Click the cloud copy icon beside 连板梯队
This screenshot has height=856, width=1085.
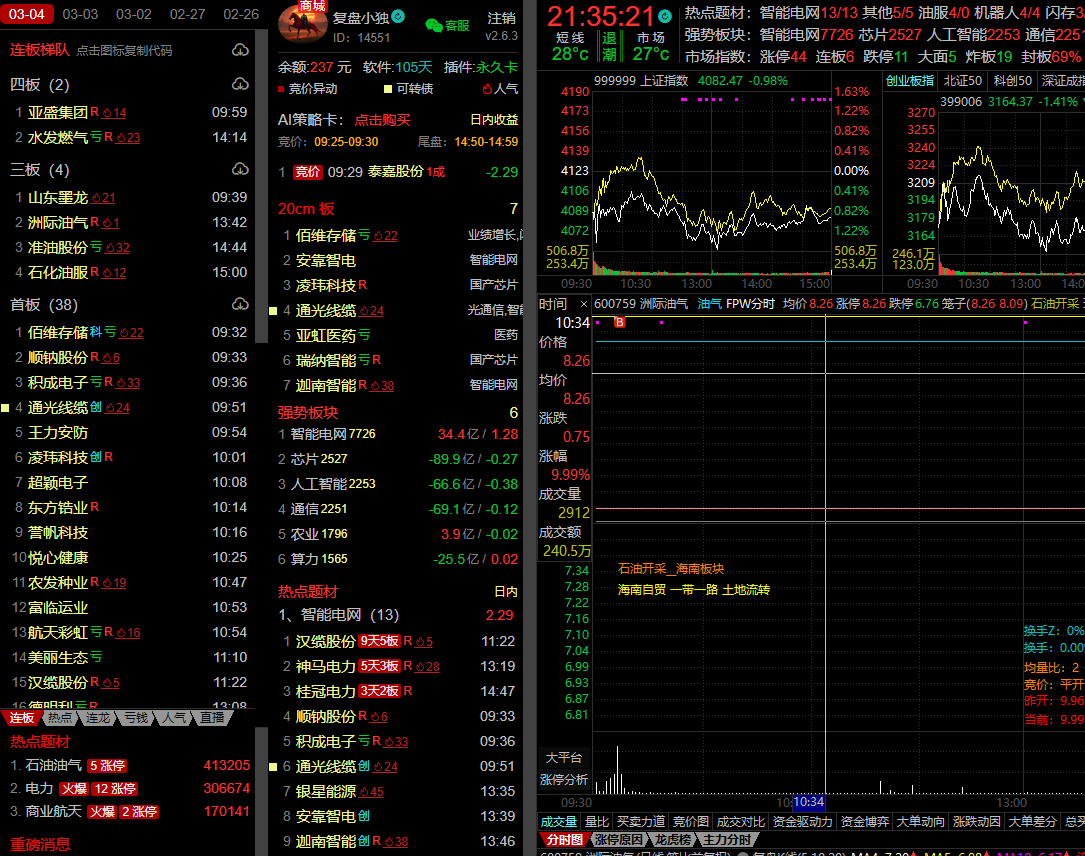(240, 50)
